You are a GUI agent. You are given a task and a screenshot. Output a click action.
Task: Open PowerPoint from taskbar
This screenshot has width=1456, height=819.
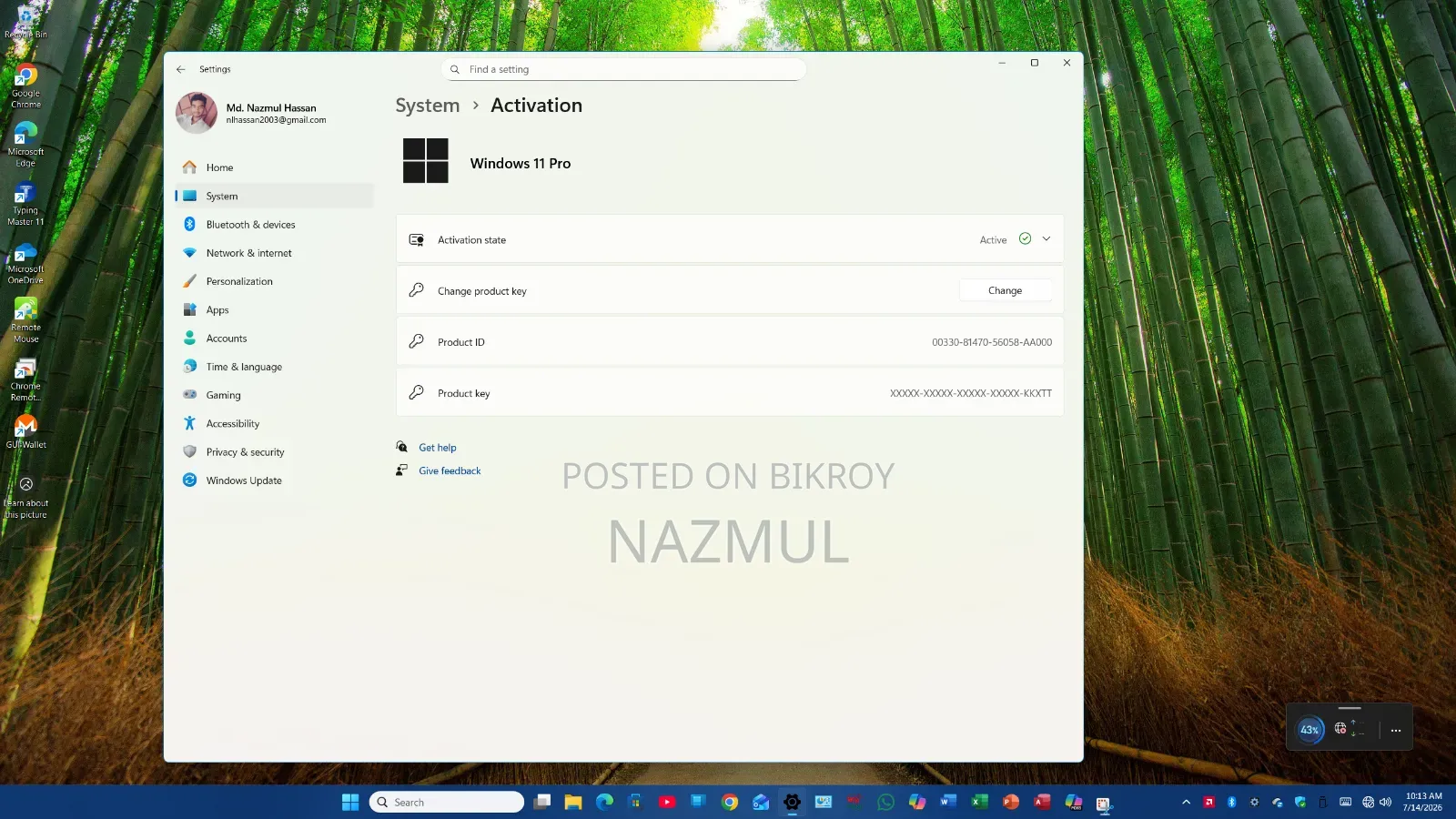click(x=1011, y=802)
